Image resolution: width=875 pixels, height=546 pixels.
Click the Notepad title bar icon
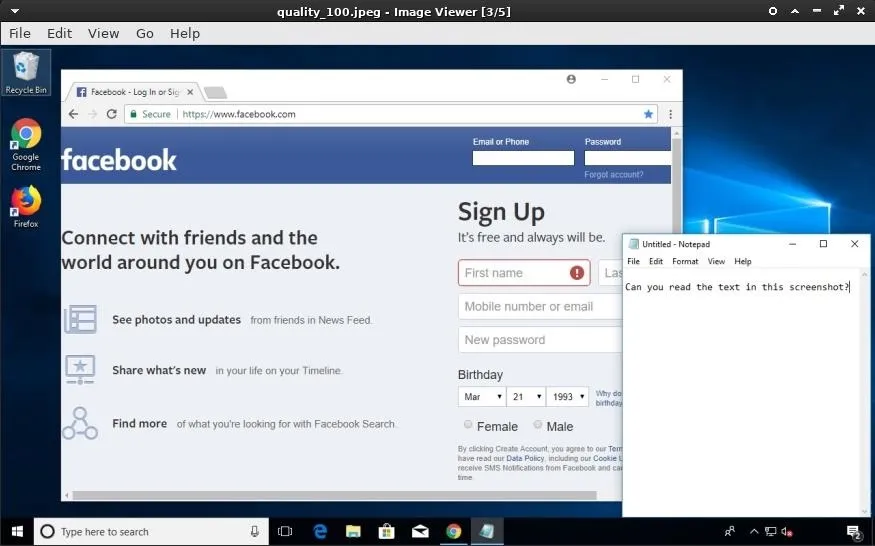pyautogui.click(x=633, y=244)
